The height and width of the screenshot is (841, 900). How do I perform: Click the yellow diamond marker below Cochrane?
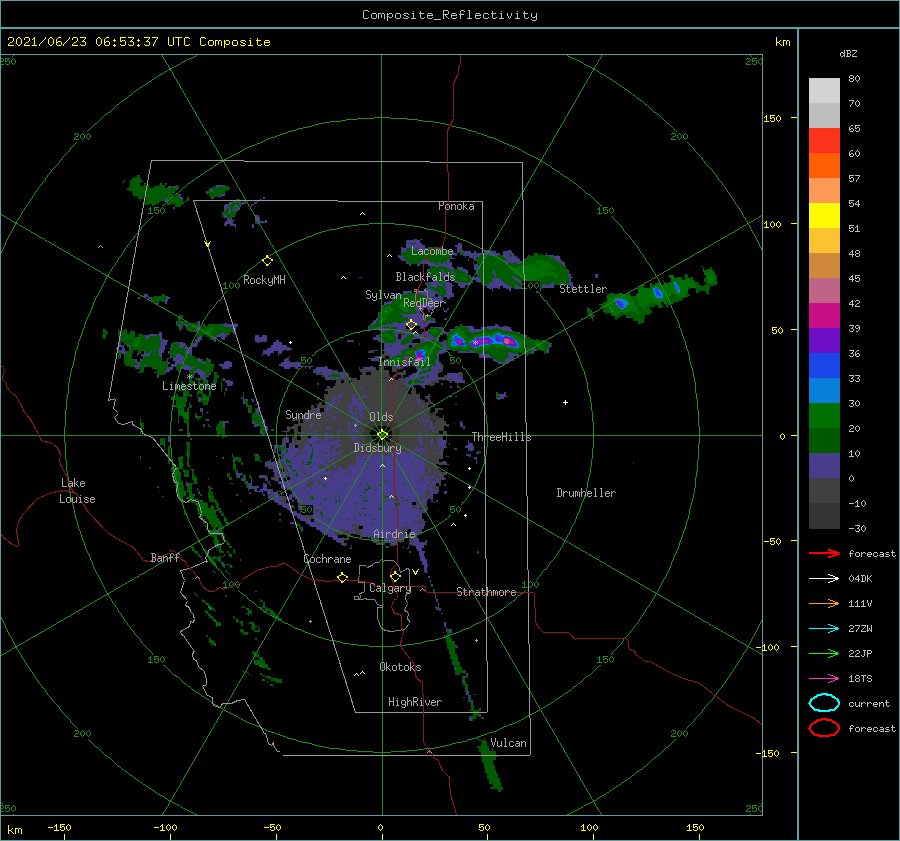342,577
